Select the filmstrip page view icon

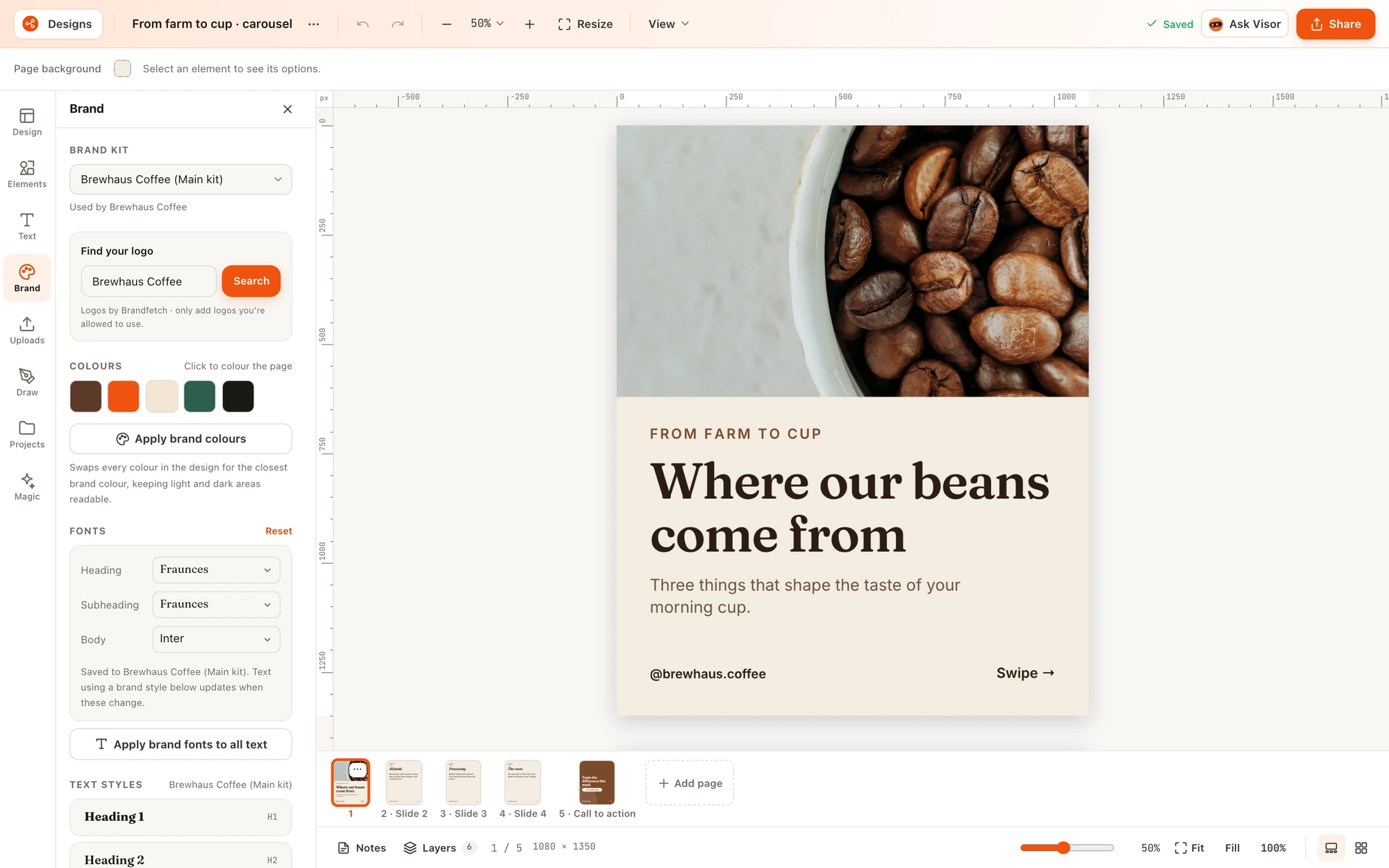tap(1331, 848)
